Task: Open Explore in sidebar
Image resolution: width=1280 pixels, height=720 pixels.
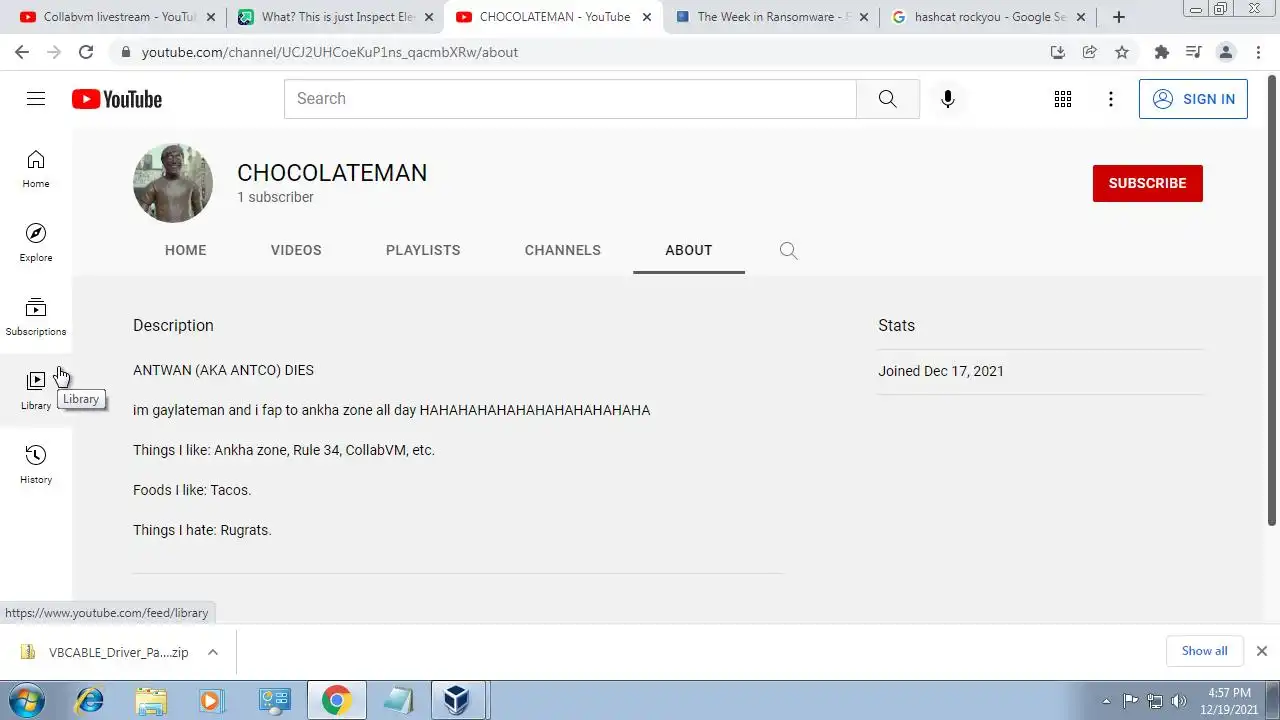Action: [x=36, y=243]
